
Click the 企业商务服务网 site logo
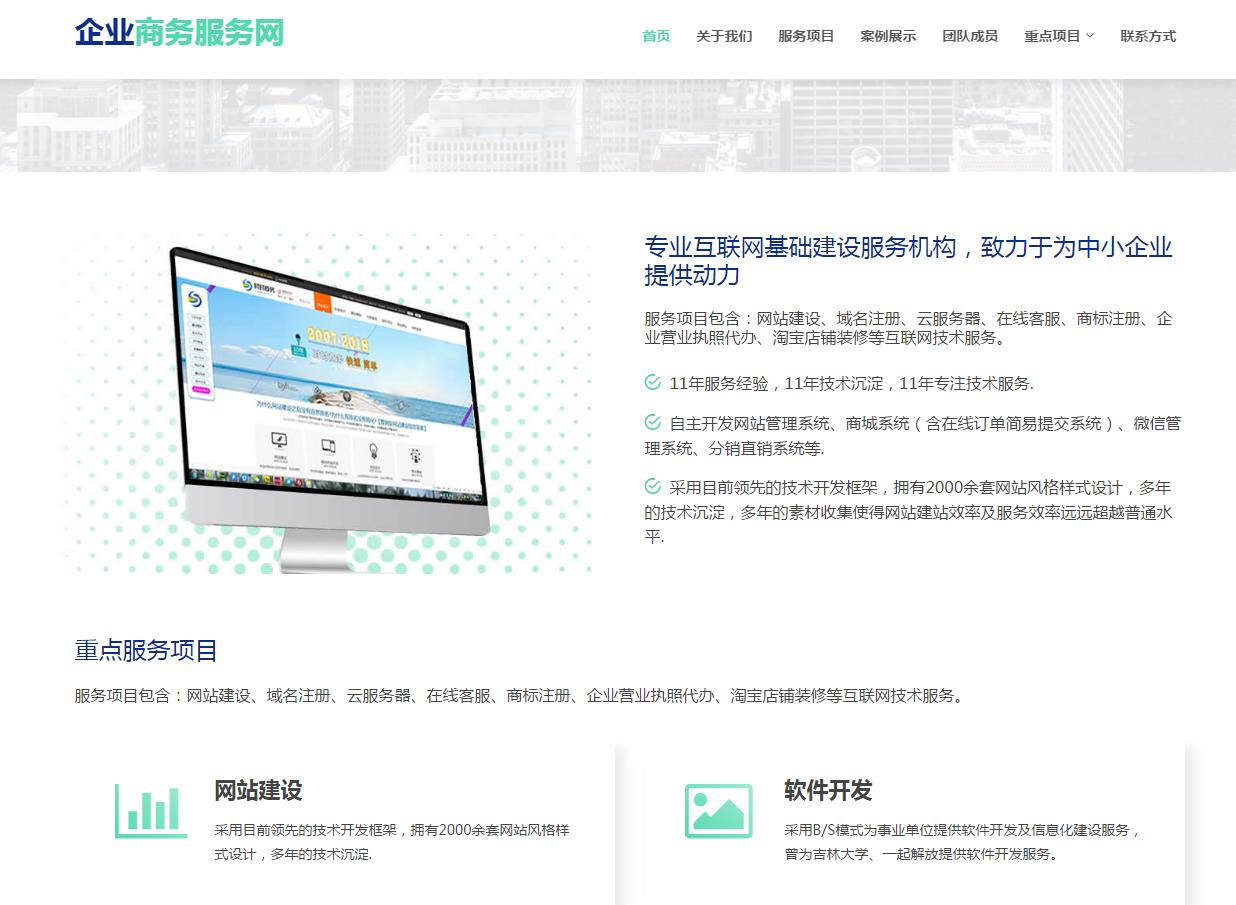[179, 33]
